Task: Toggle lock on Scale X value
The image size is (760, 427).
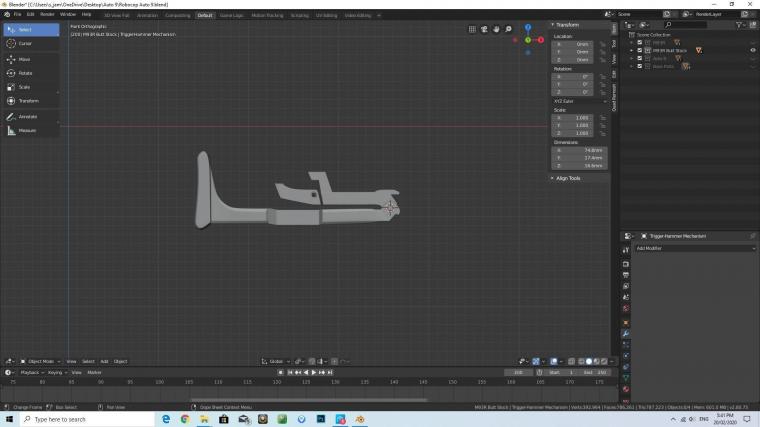Action: 603,118
